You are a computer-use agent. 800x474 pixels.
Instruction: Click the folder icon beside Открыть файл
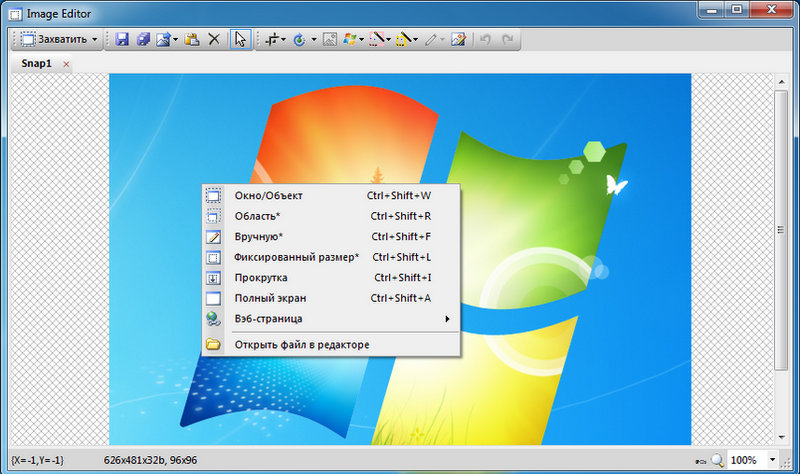[213, 345]
